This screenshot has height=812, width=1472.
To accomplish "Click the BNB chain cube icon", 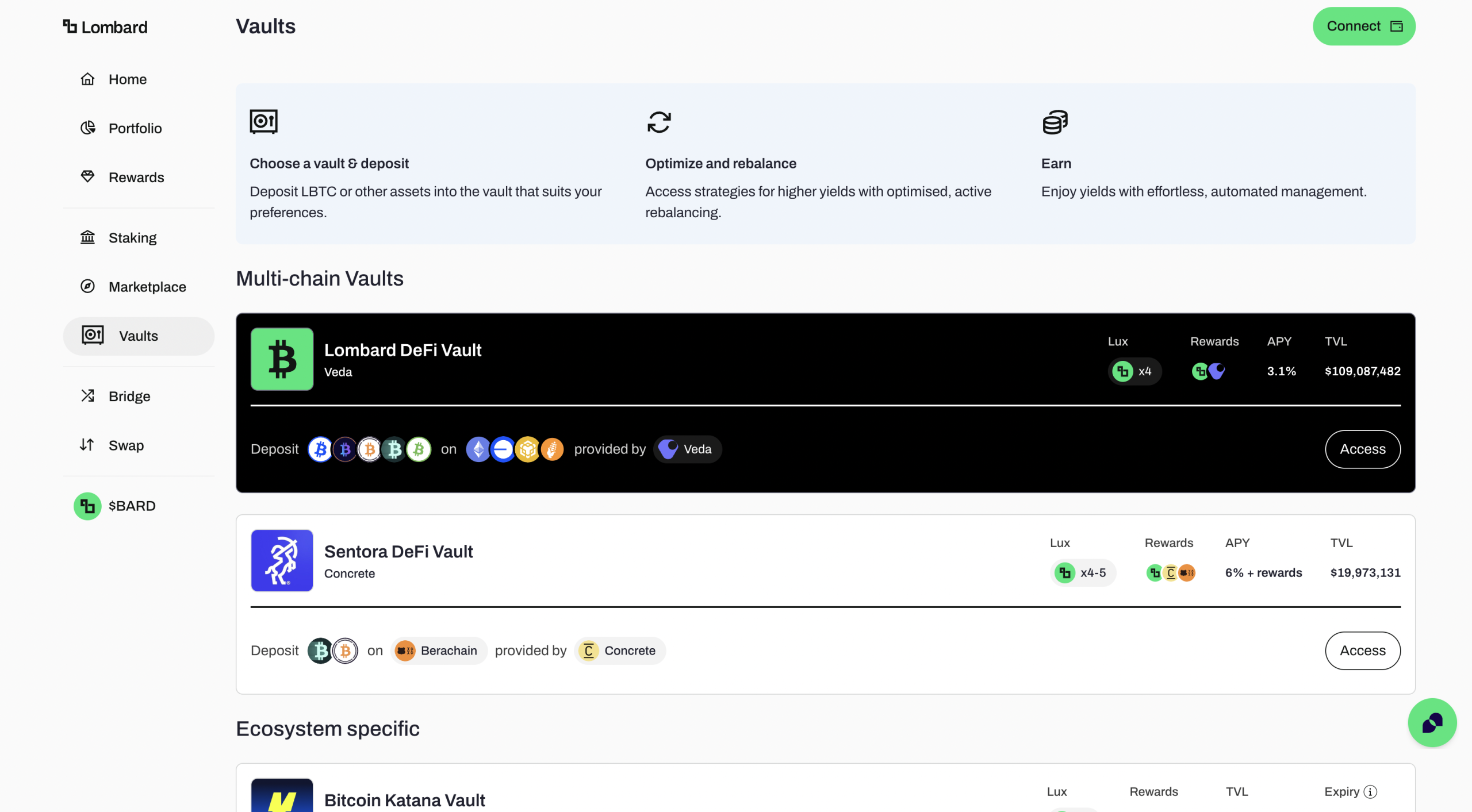I will (x=527, y=449).
